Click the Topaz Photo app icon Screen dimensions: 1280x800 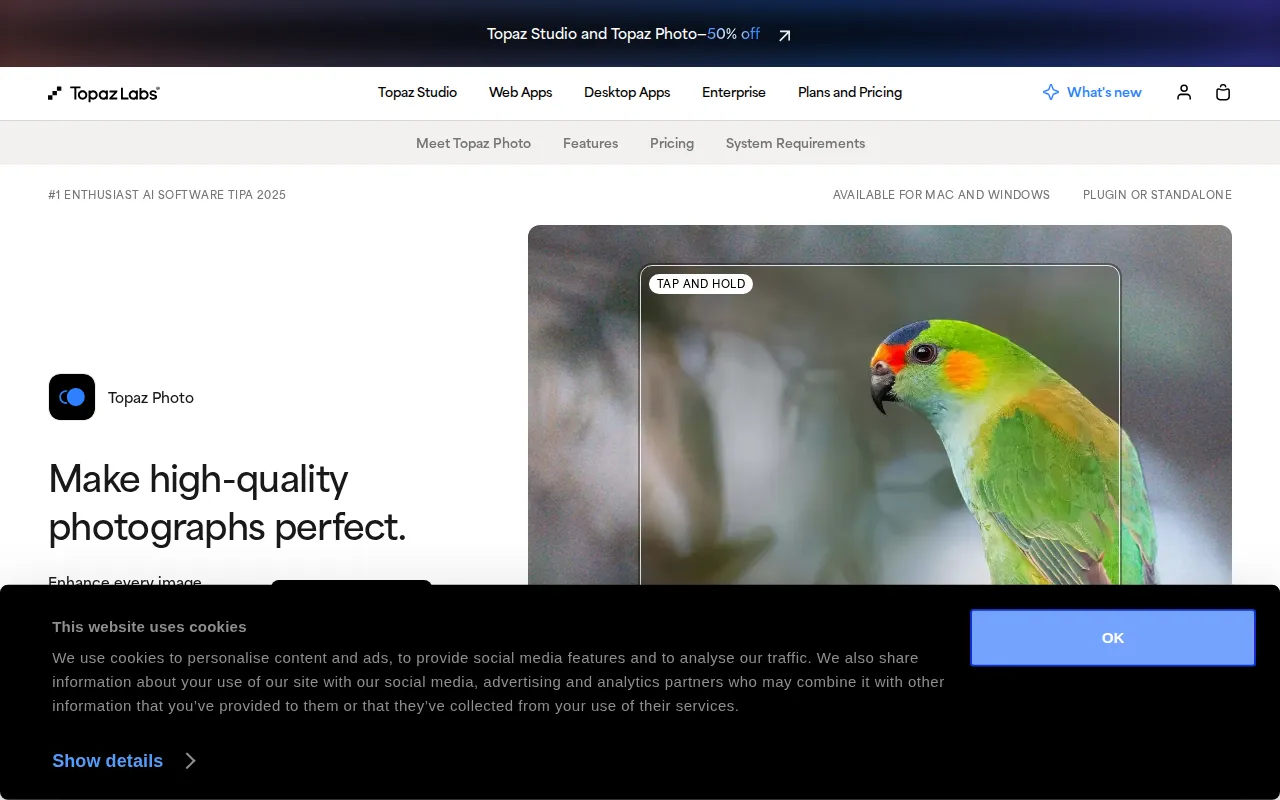72,397
